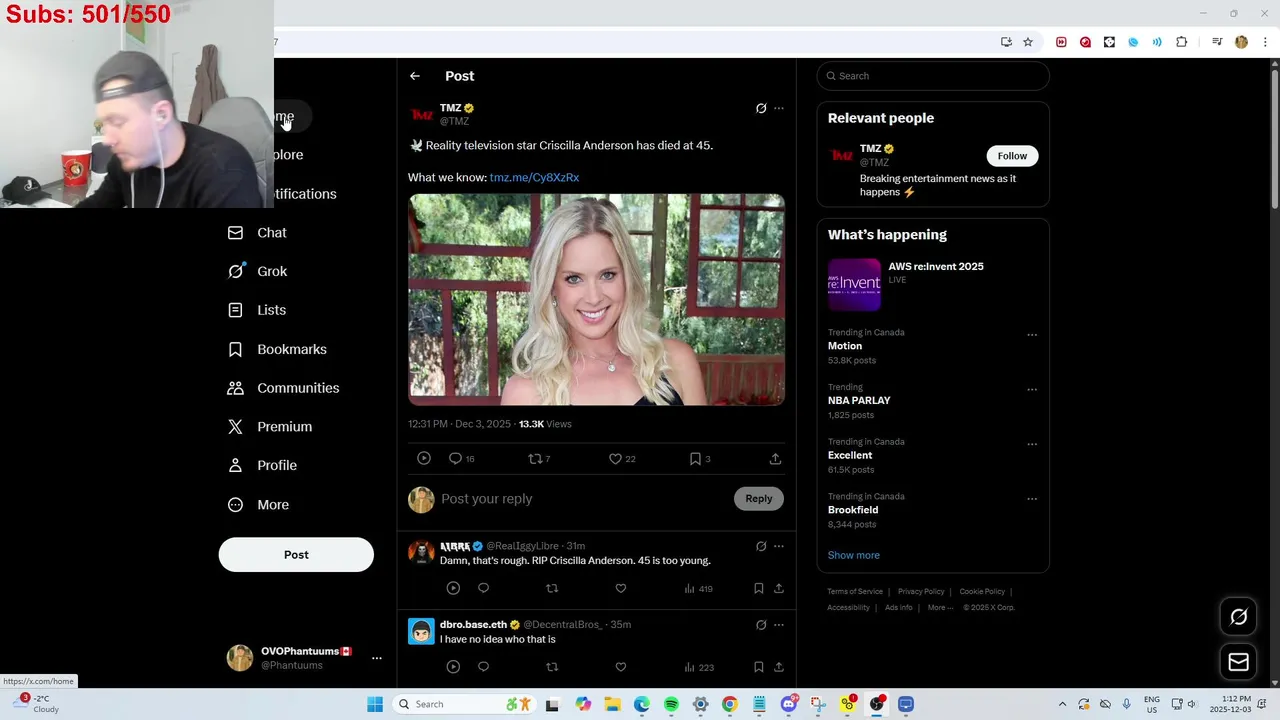Open the AWS re:Invent 2025 live event
The height and width of the screenshot is (720, 1280).
pyautogui.click(x=933, y=284)
